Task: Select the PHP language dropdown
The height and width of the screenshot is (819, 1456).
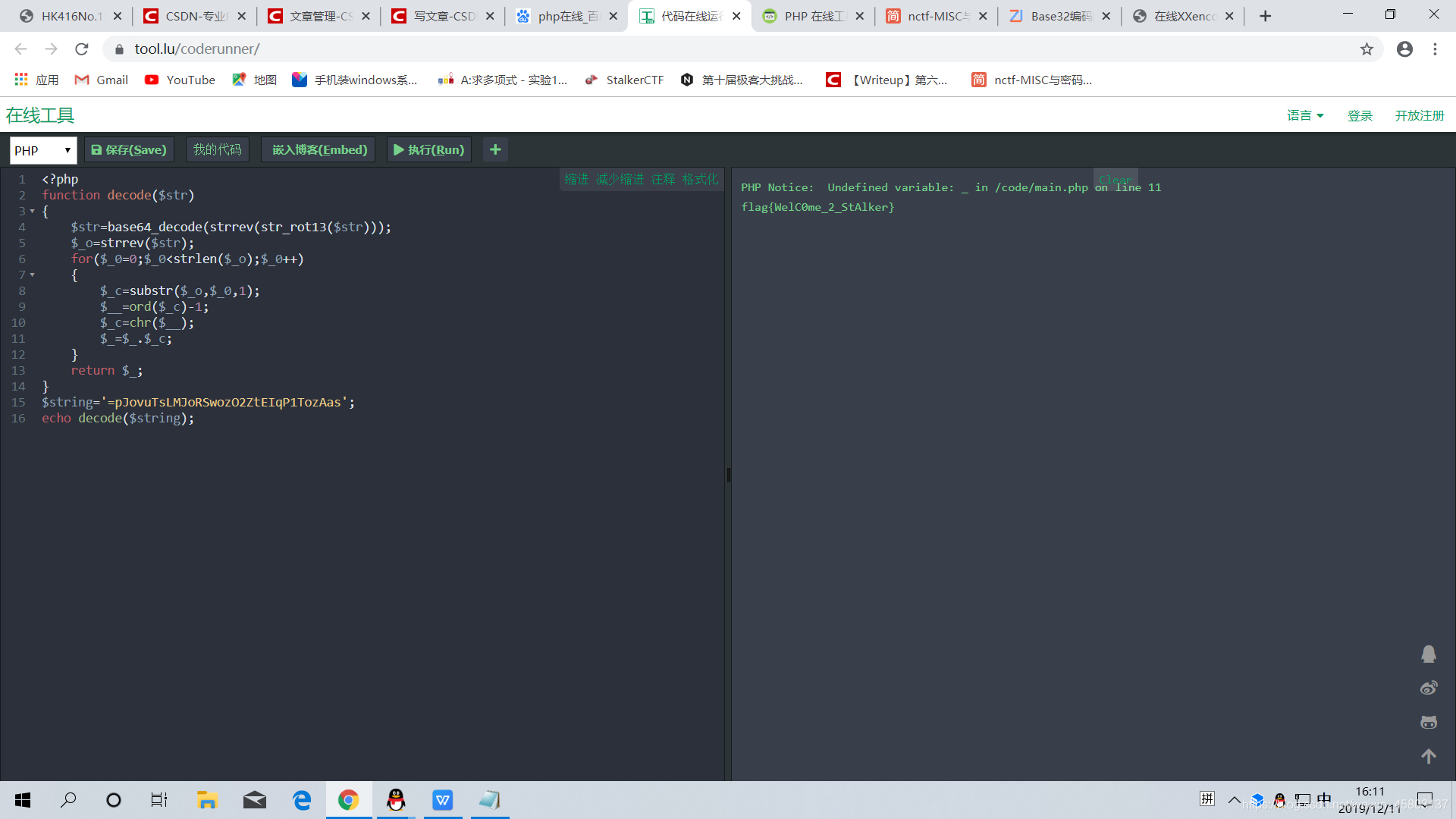Action: [x=42, y=149]
